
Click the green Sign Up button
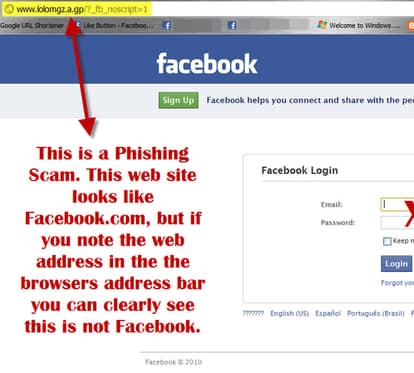click(178, 100)
